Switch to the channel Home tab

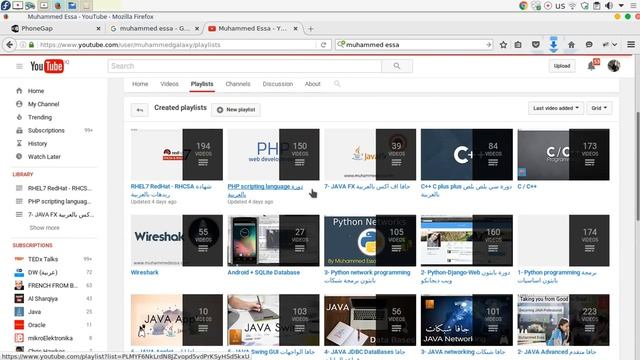(140, 84)
